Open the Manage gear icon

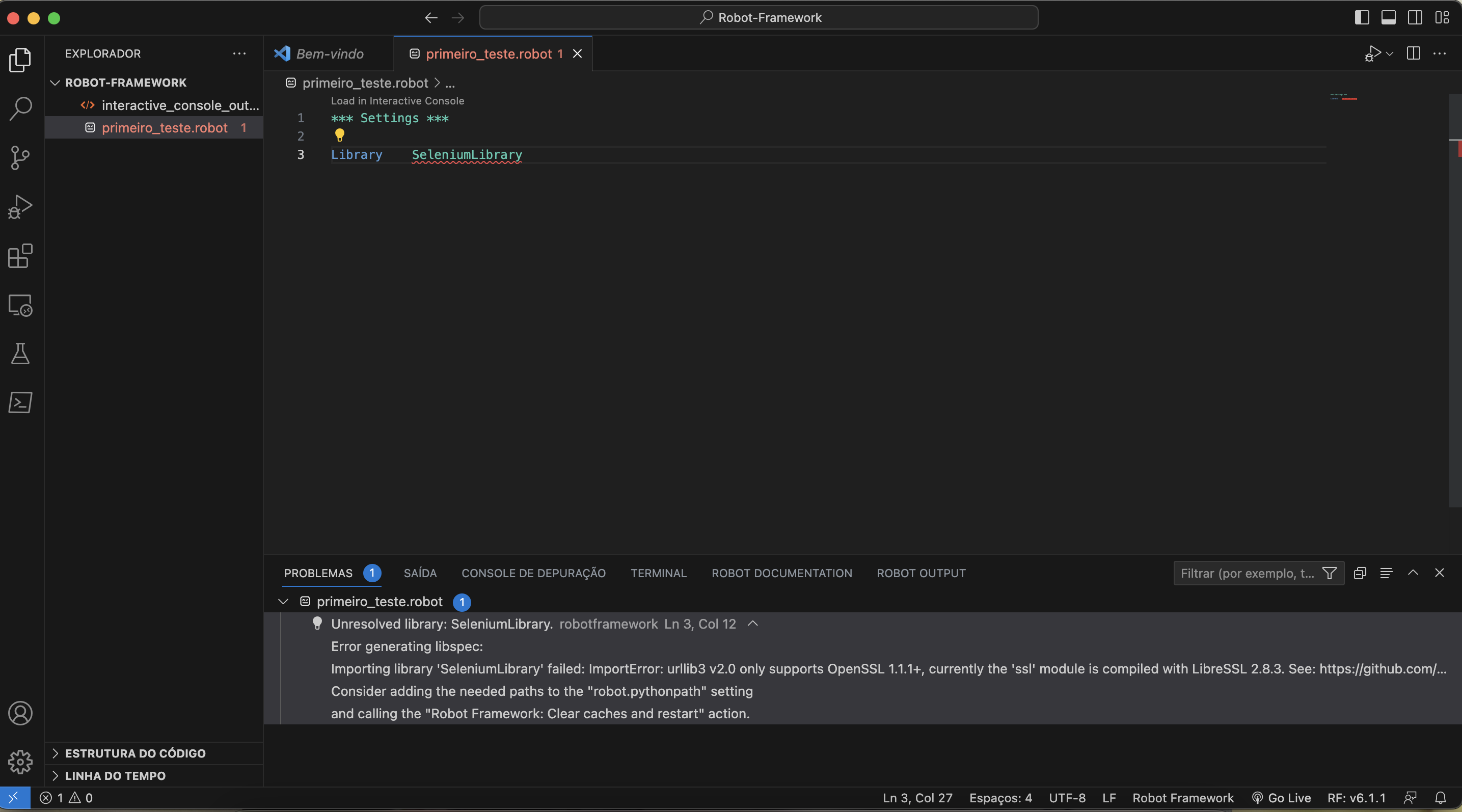[20, 762]
